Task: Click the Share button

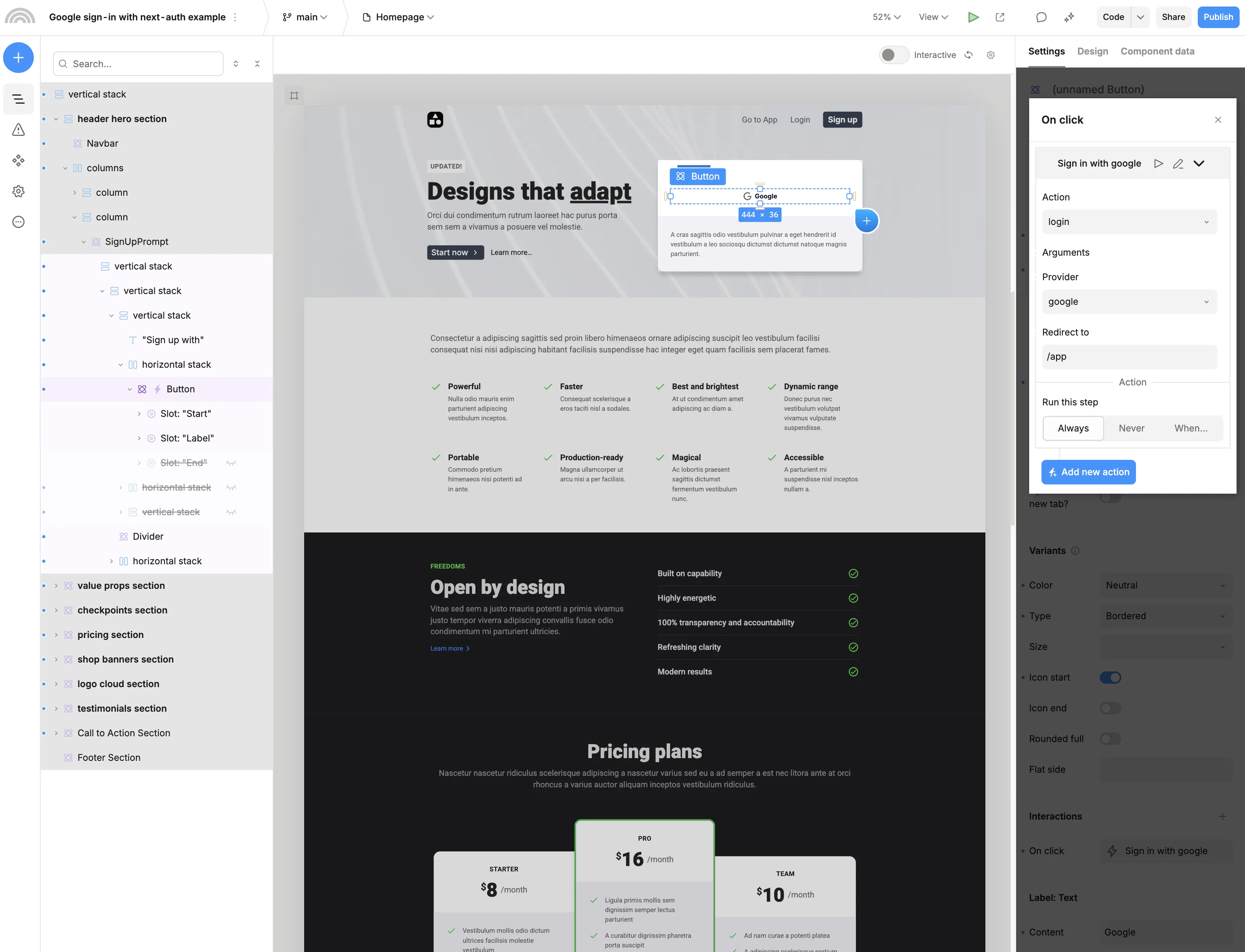Action: point(1173,17)
